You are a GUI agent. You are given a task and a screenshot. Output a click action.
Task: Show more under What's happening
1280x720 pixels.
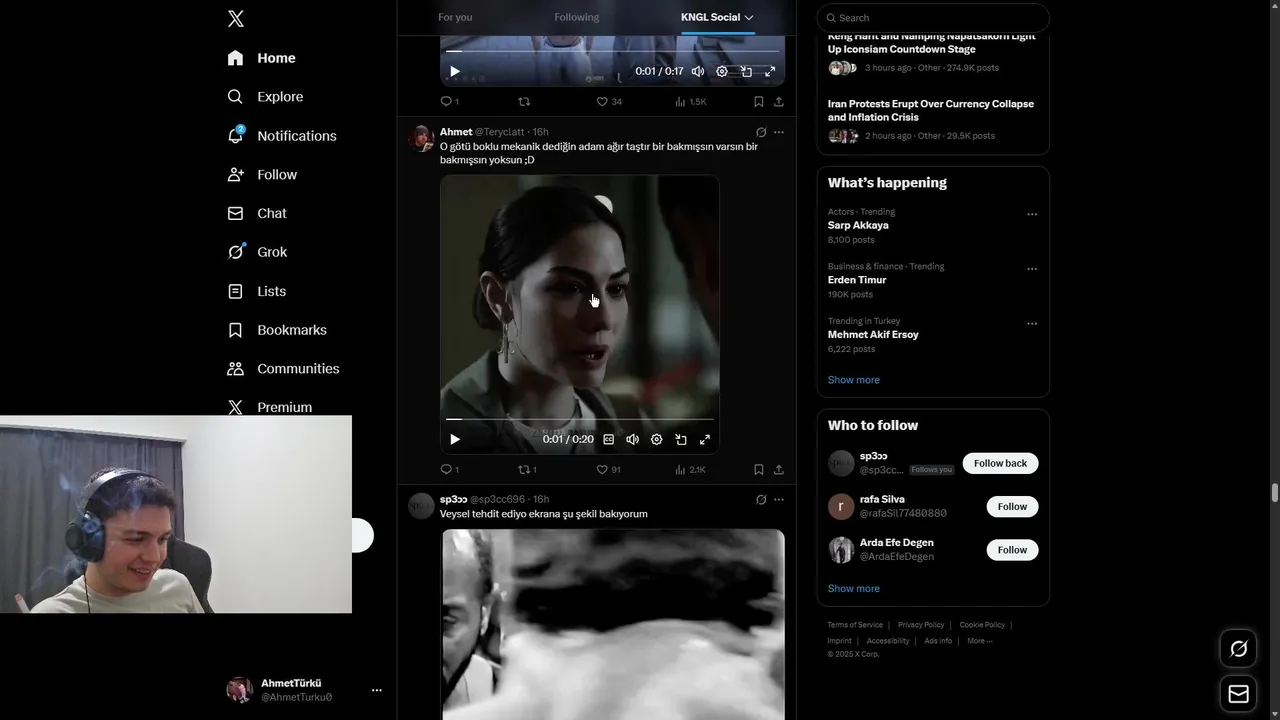coord(854,380)
